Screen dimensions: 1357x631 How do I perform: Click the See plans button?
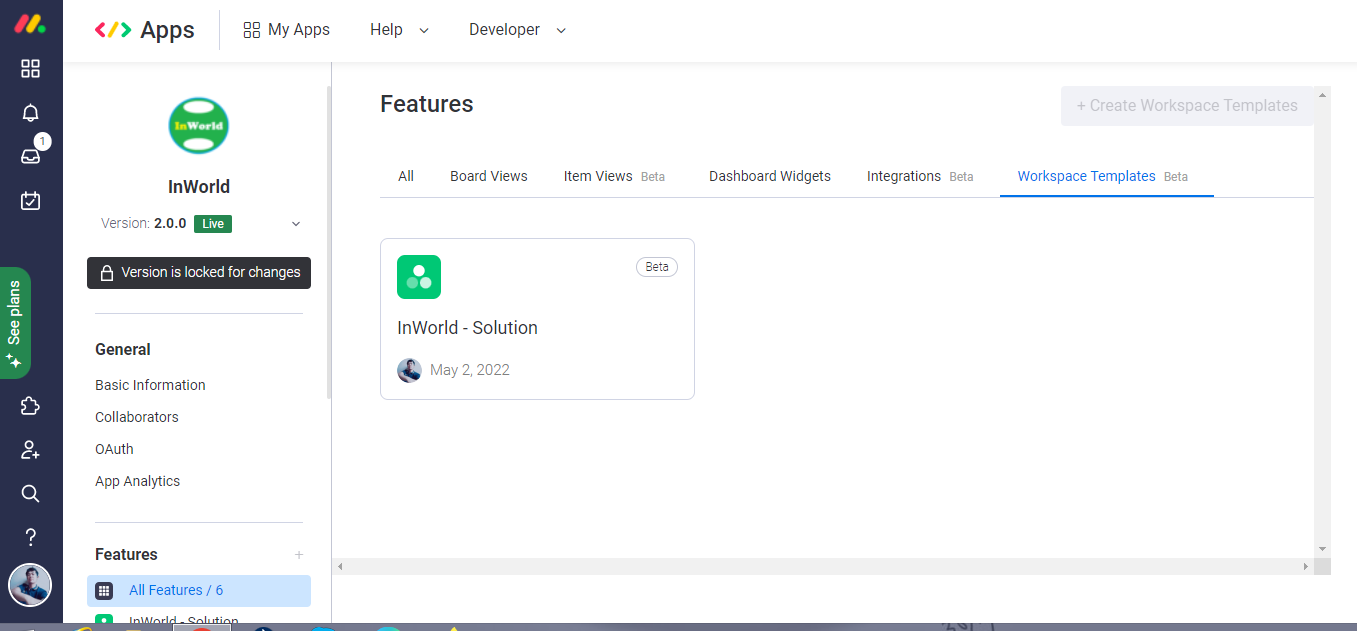15,323
